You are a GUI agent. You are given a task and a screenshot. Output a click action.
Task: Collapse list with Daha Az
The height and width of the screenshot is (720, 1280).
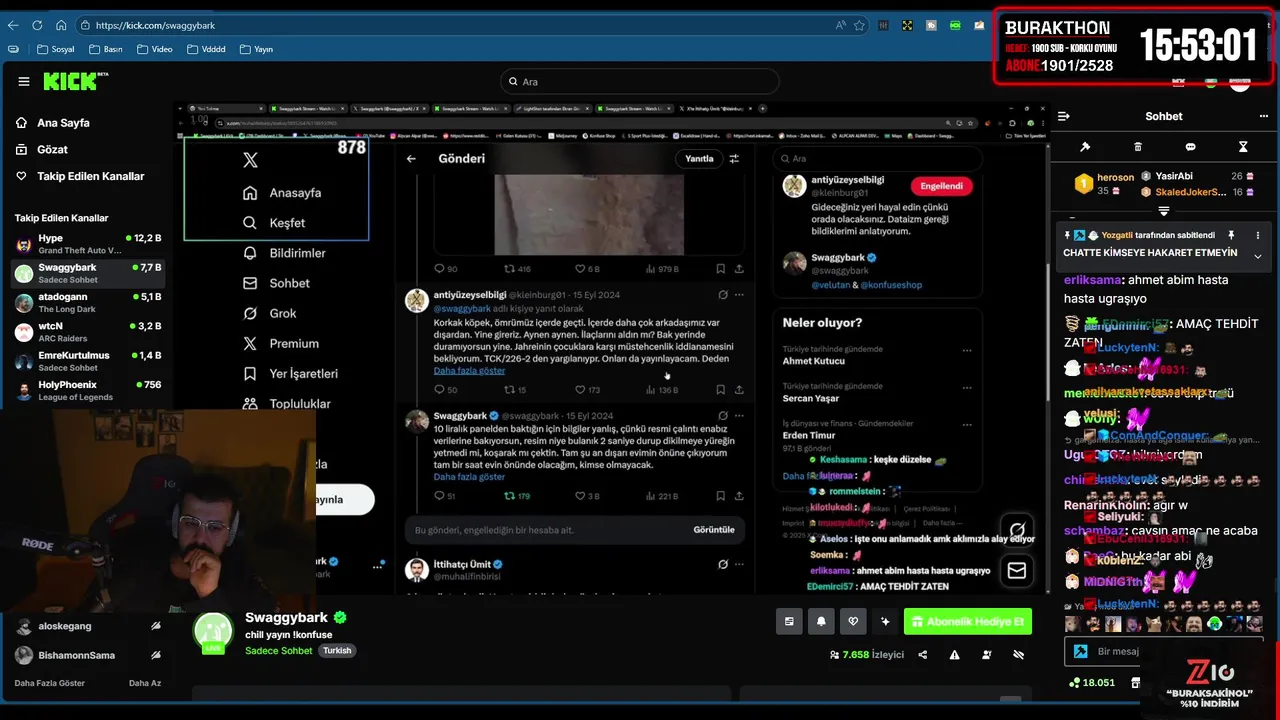[x=145, y=683]
